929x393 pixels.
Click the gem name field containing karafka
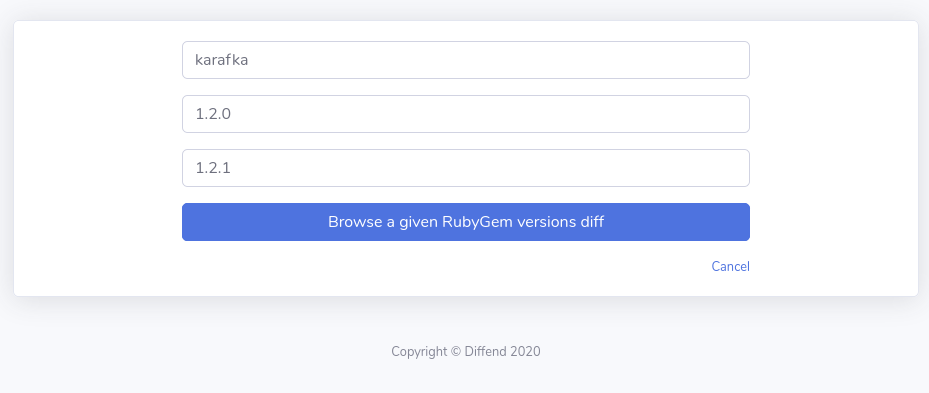click(466, 60)
